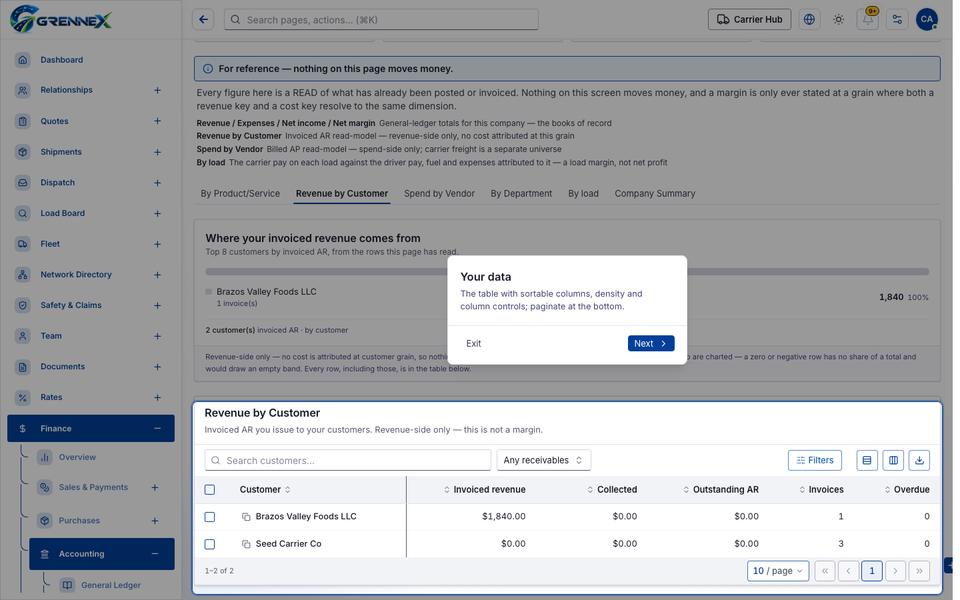Click the back arrow button

pyautogui.click(x=203, y=20)
